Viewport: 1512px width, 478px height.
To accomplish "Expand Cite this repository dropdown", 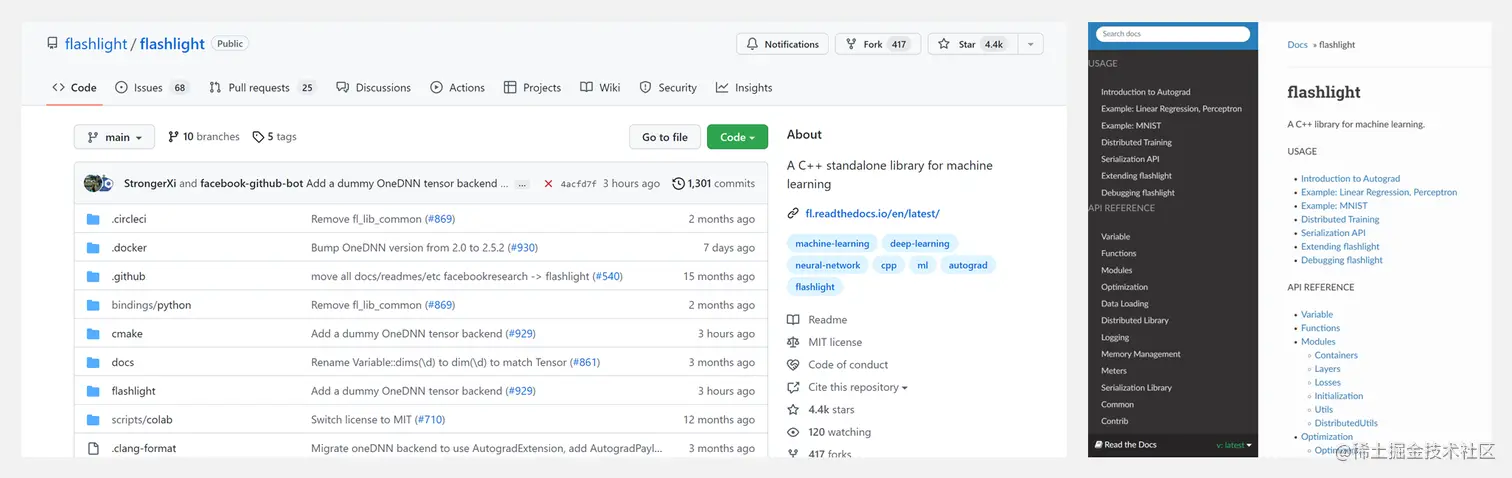I will pos(858,387).
